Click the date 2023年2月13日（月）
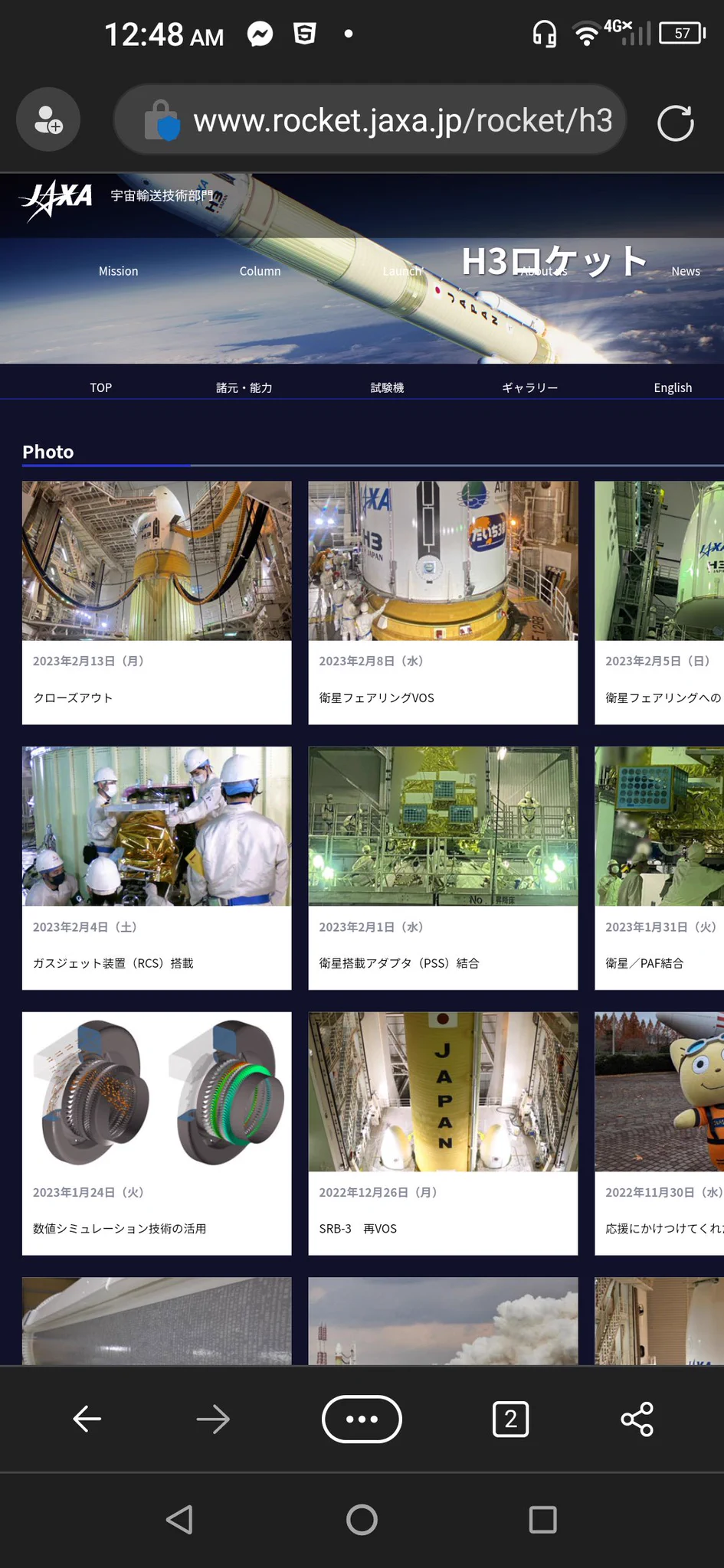The height and width of the screenshot is (1568, 724). click(x=88, y=661)
